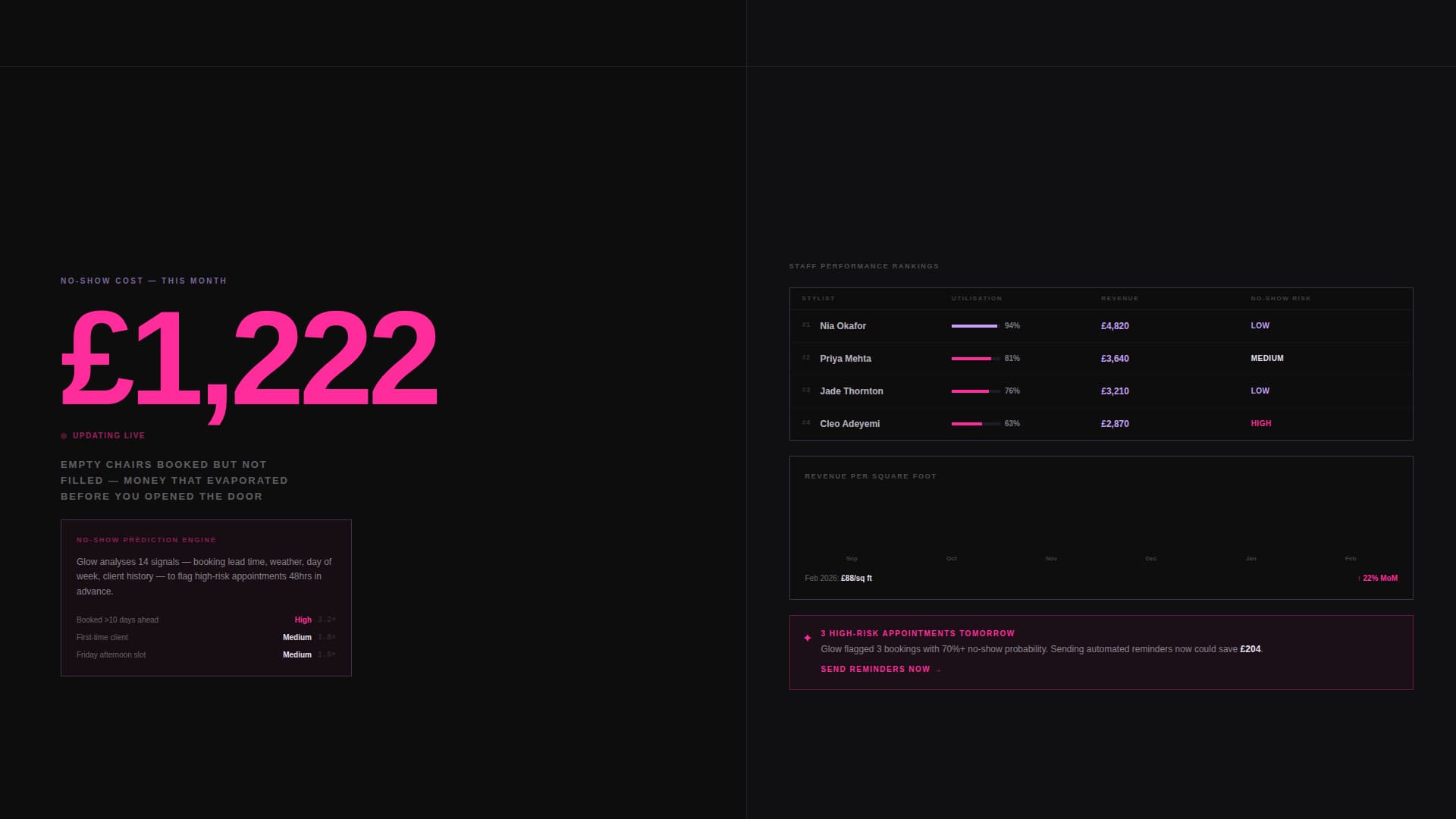Click the pulsing dot beside Updating Live
1456x819 pixels.
pos(64,436)
